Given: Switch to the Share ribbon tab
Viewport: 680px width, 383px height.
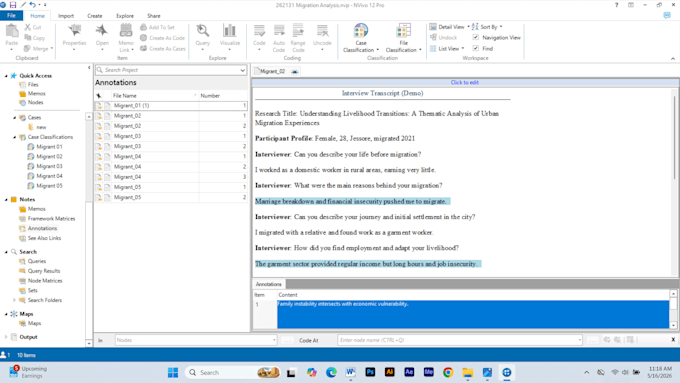Looking at the screenshot, I should coord(154,16).
